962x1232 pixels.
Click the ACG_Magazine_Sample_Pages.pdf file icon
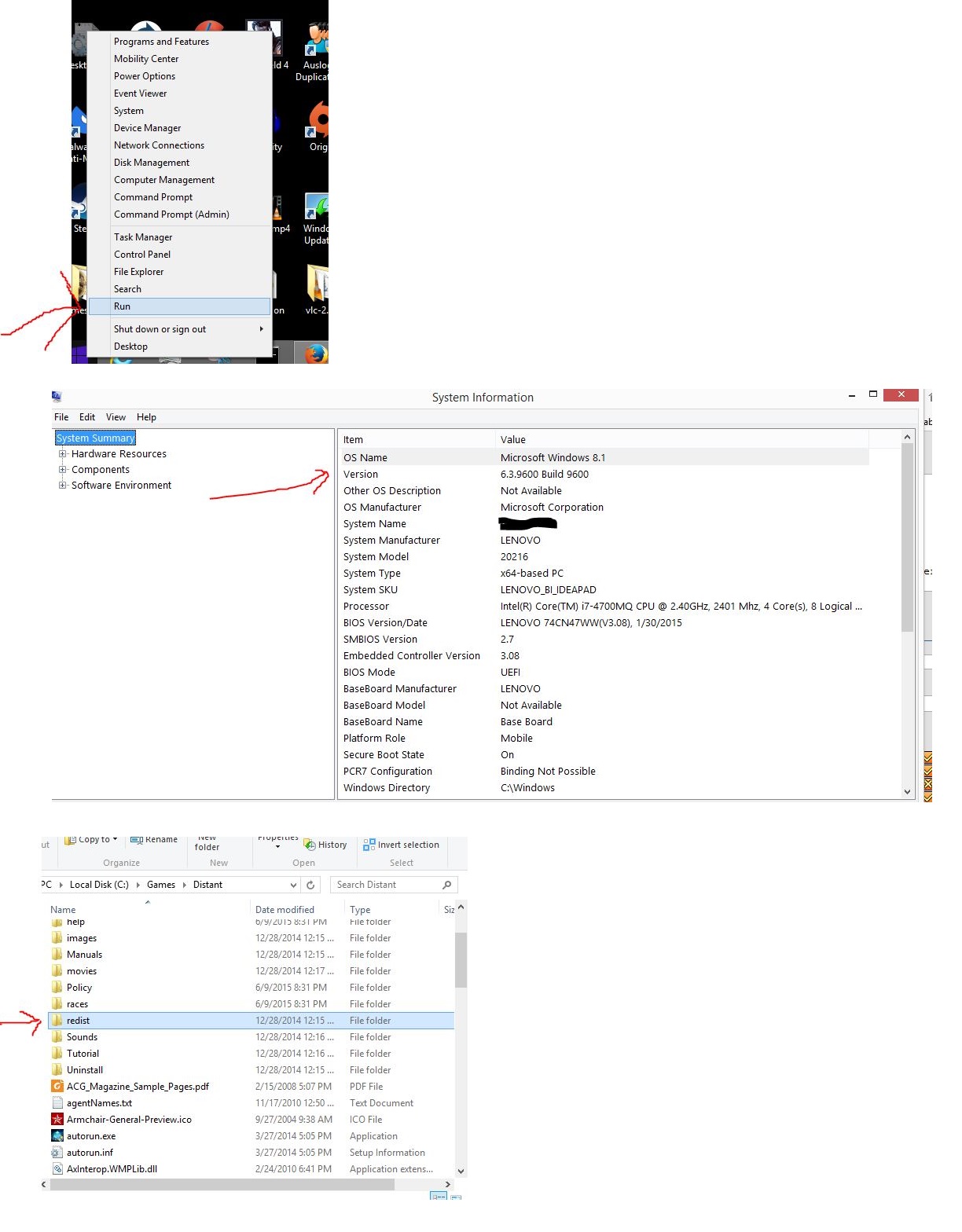pos(57,1086)
